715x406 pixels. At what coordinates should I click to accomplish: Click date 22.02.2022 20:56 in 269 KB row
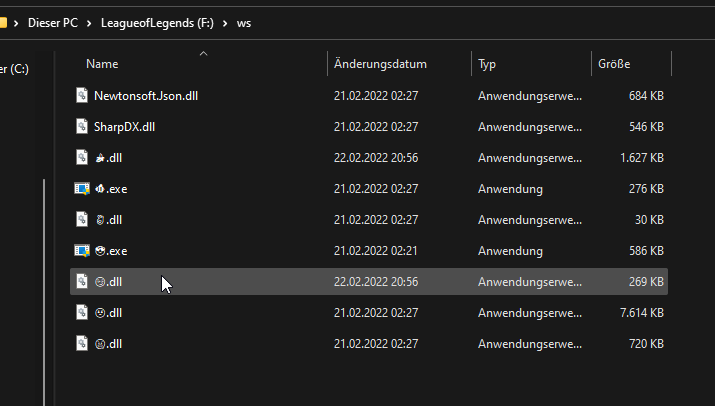pos(376,282)
